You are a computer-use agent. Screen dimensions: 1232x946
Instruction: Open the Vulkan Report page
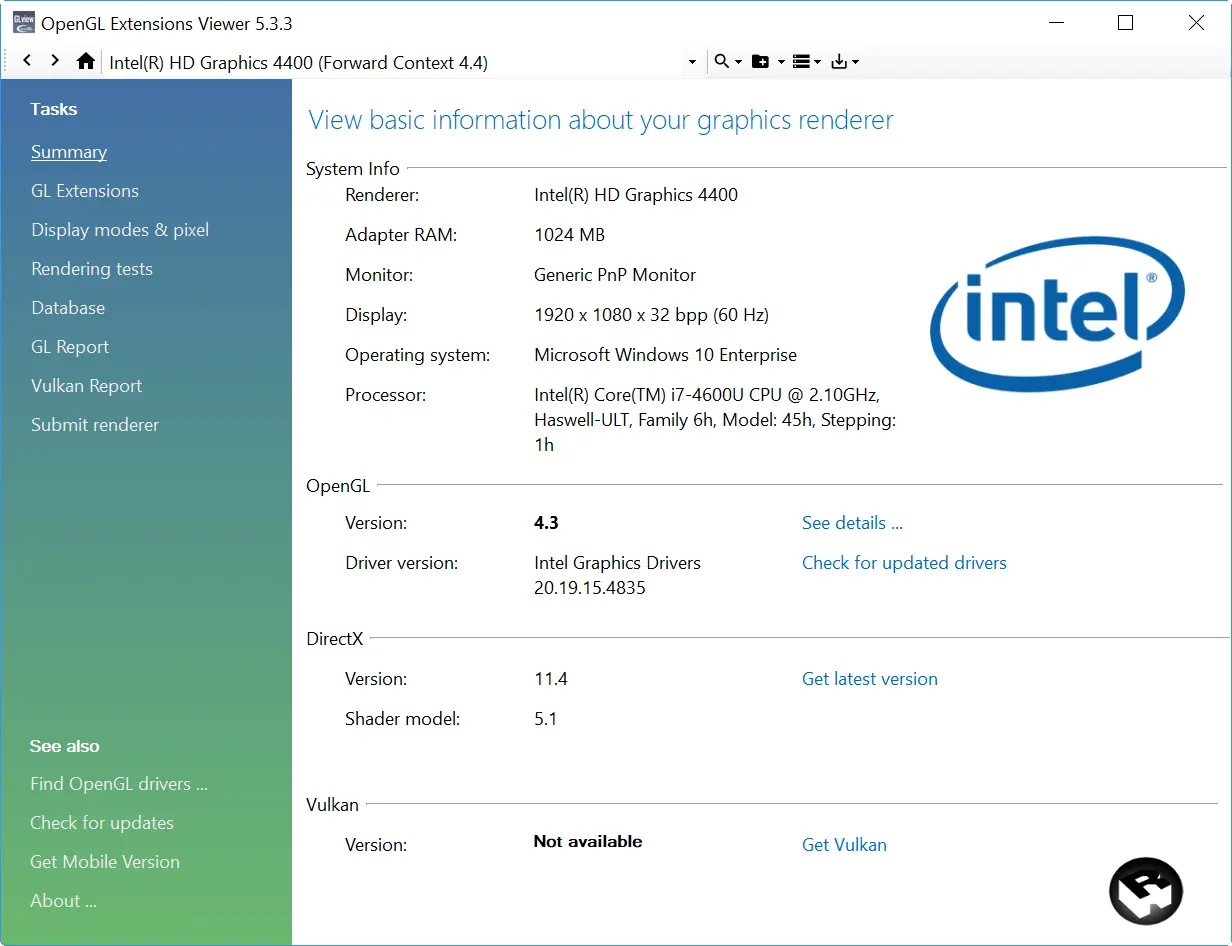86,386
